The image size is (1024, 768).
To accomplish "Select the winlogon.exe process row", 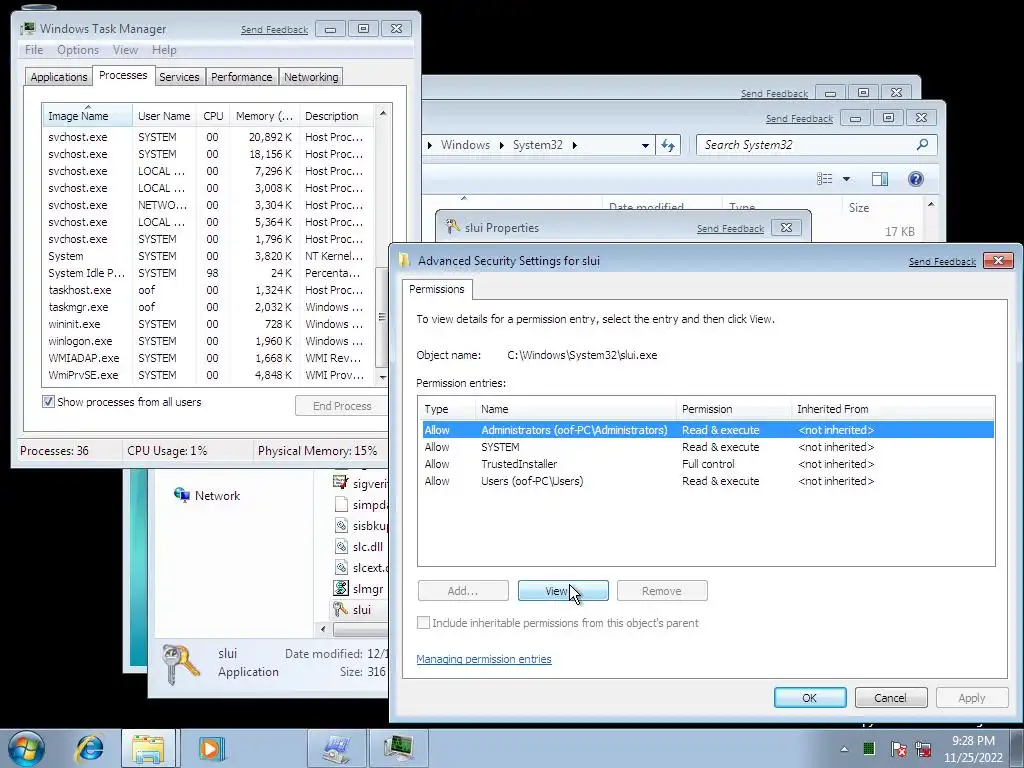I will pos(208,341).
